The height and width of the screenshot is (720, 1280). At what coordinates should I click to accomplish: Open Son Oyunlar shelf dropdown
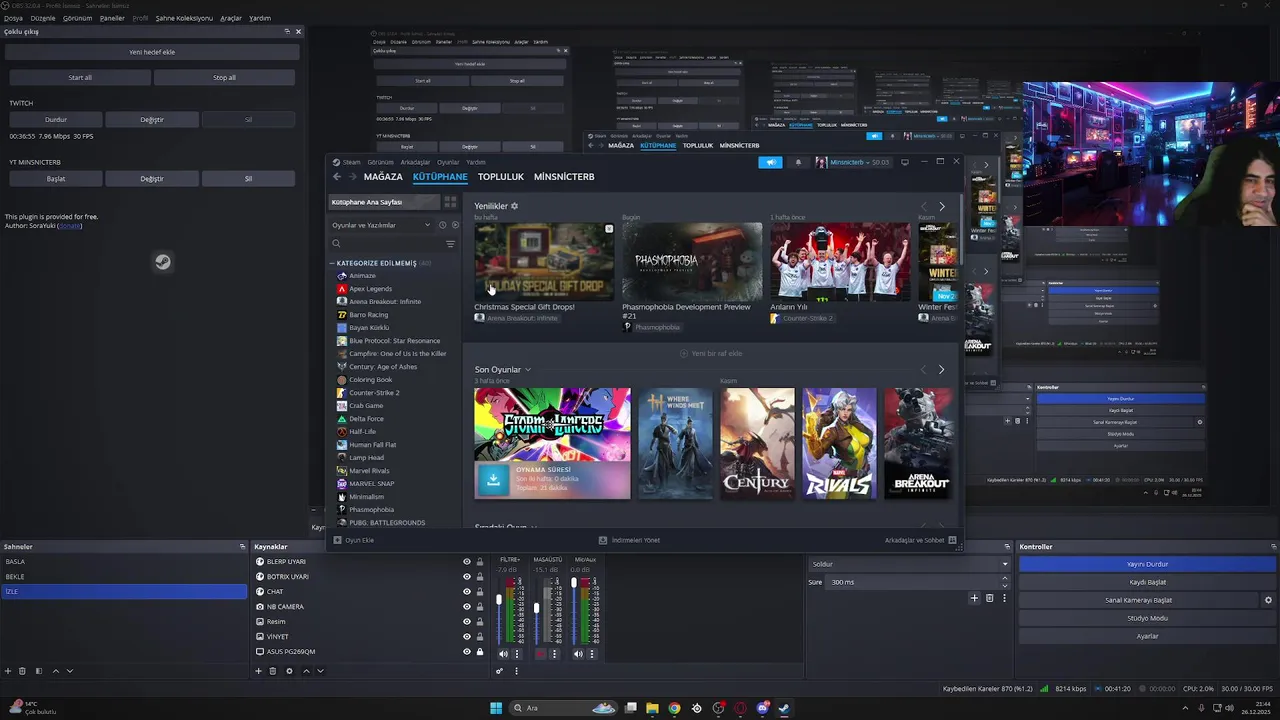click(528, 370)
